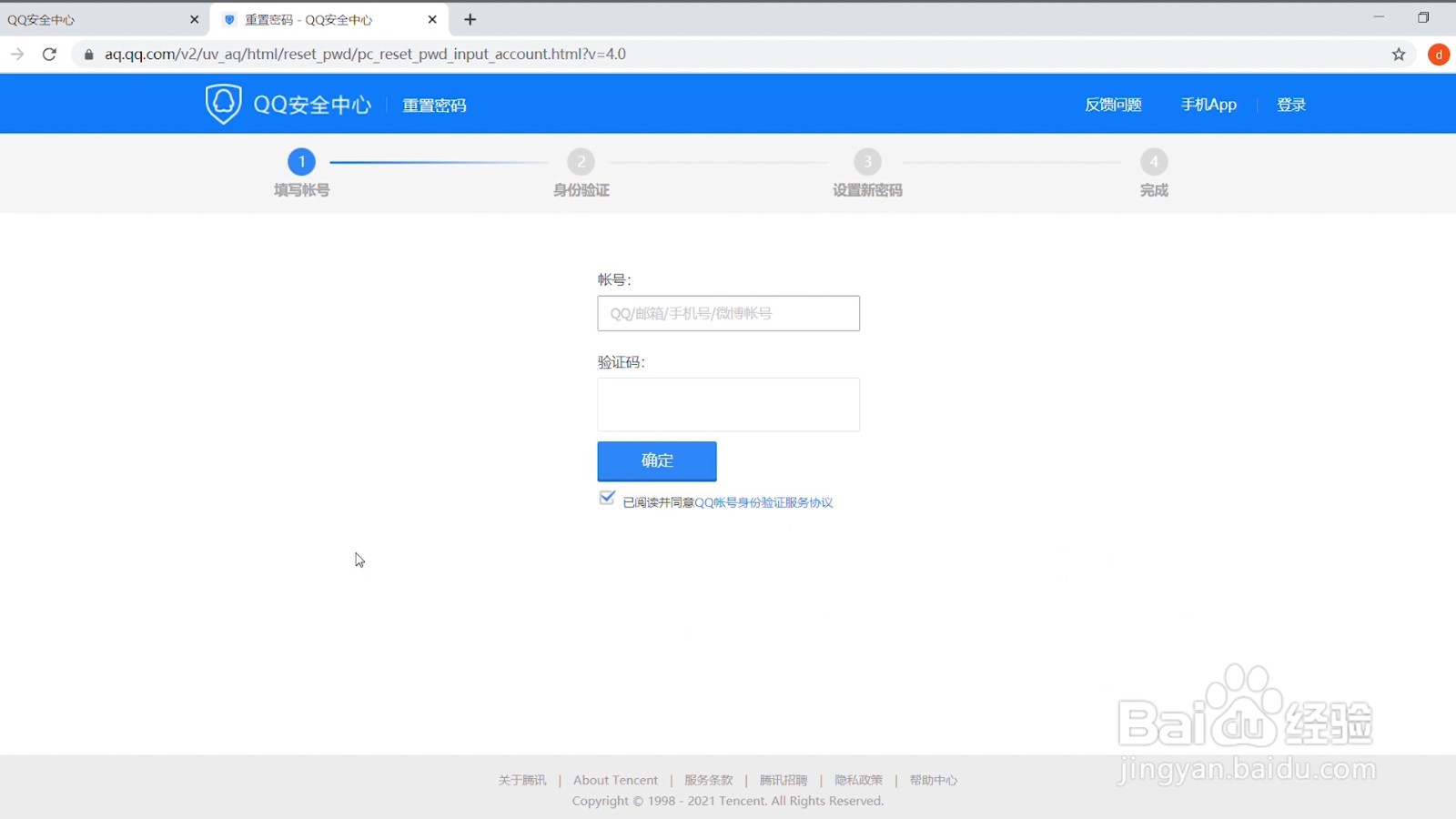Close the 重置密码 tab
This screenshot has height=819, width=1456.
tap(432, 19)
